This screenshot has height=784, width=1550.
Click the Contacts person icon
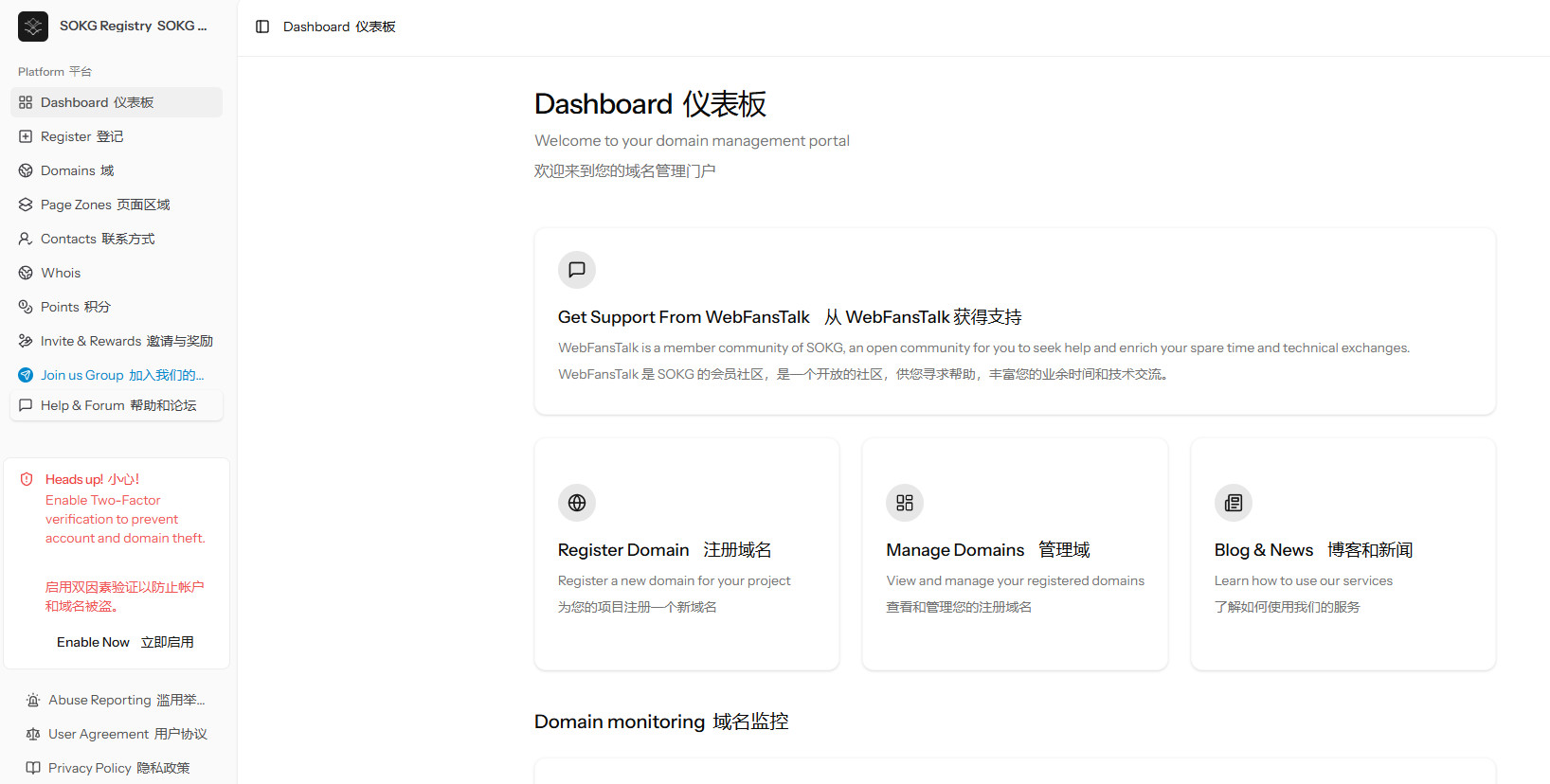click(26, 239)
